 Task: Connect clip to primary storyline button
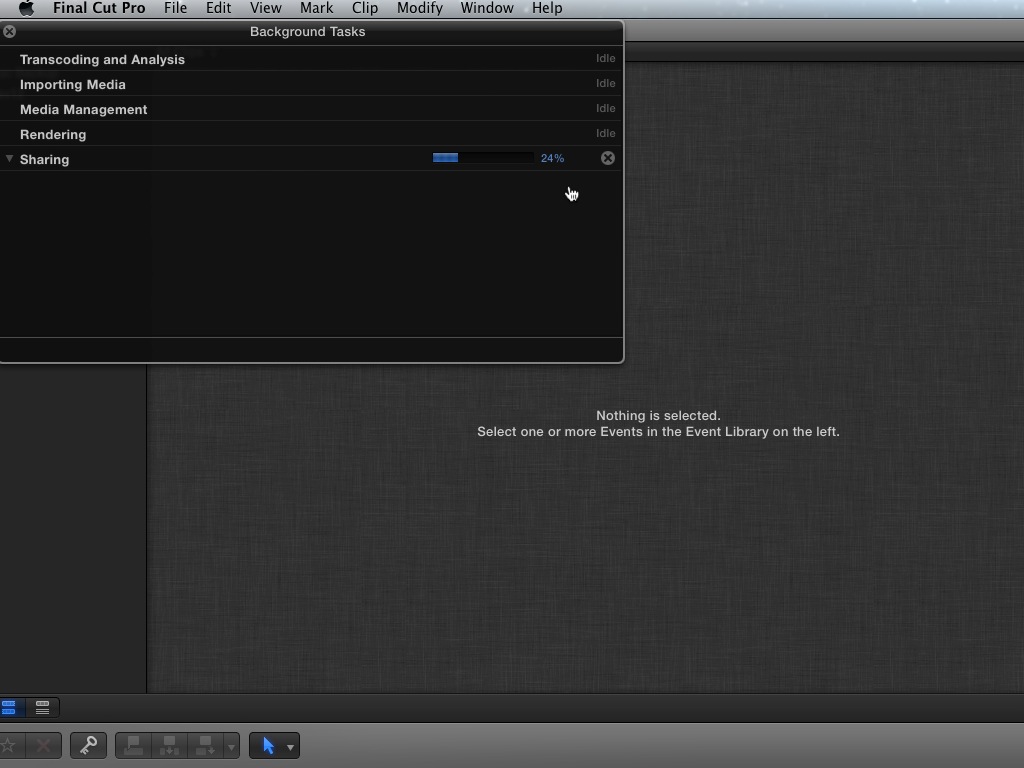[134, 745]
